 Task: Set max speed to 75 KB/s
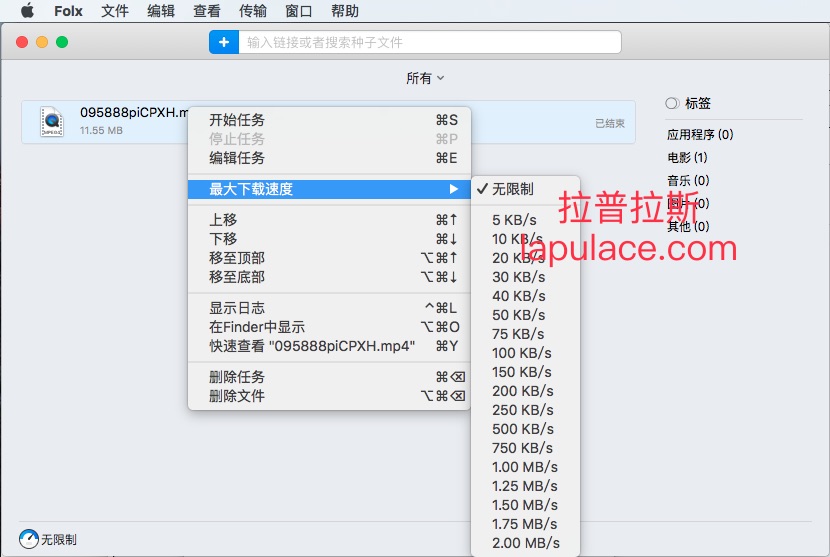click(525, 334)
